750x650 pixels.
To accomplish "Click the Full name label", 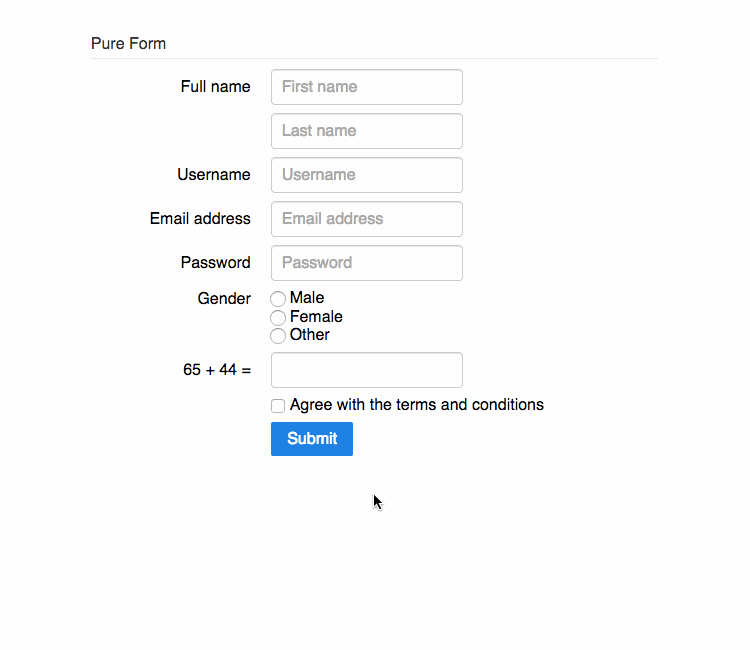I will (215, 87).
